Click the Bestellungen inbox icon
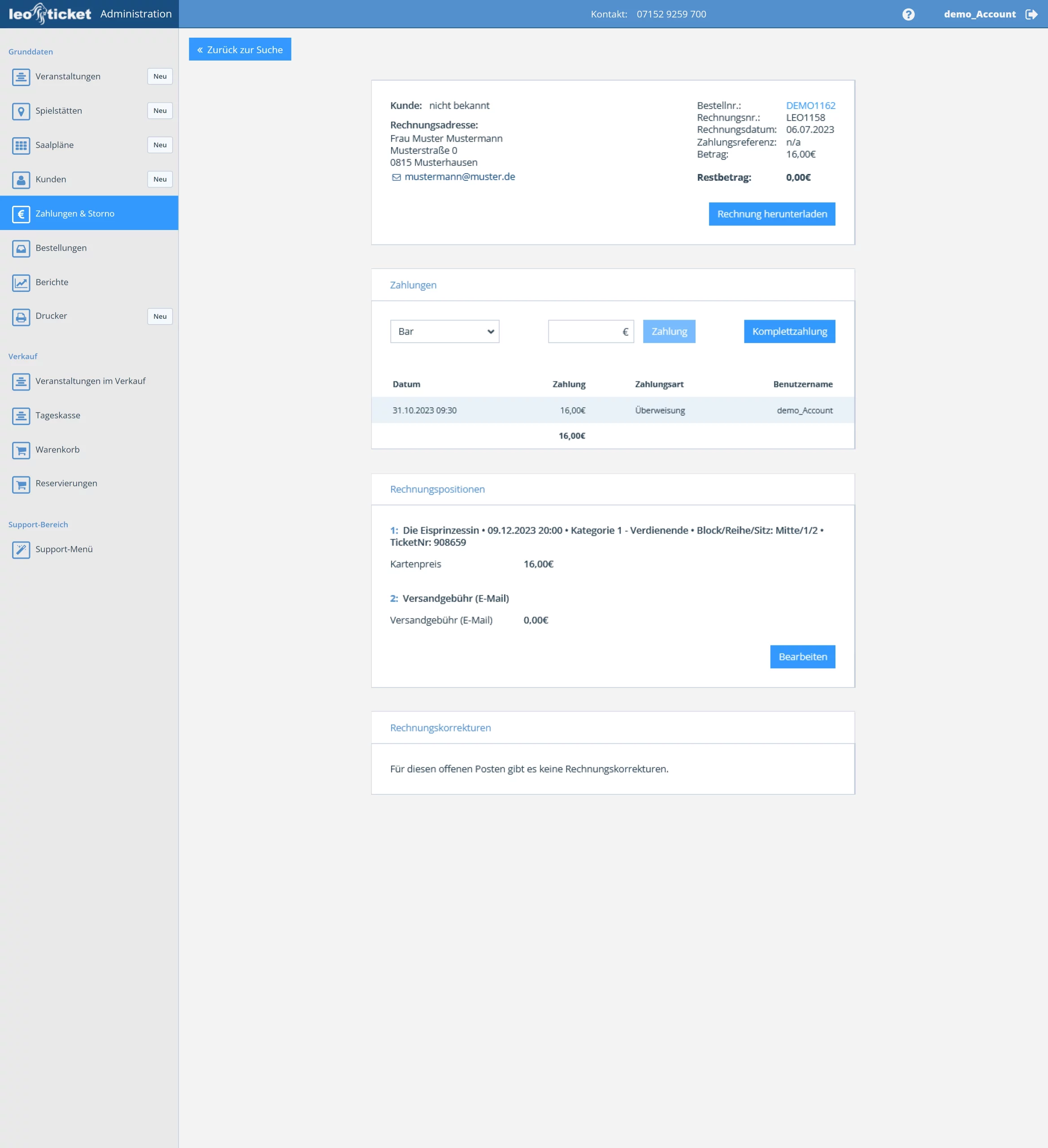 [x=21, y=248]
